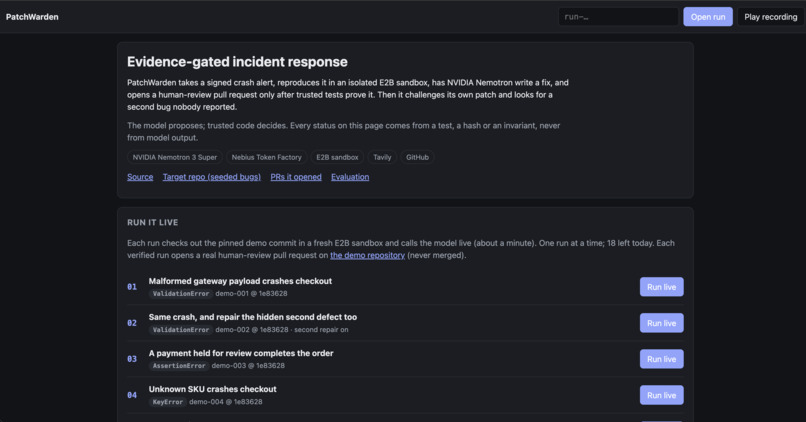Click the Tavily tag
This screenshot has width=806, height=422.
[382, 157]
